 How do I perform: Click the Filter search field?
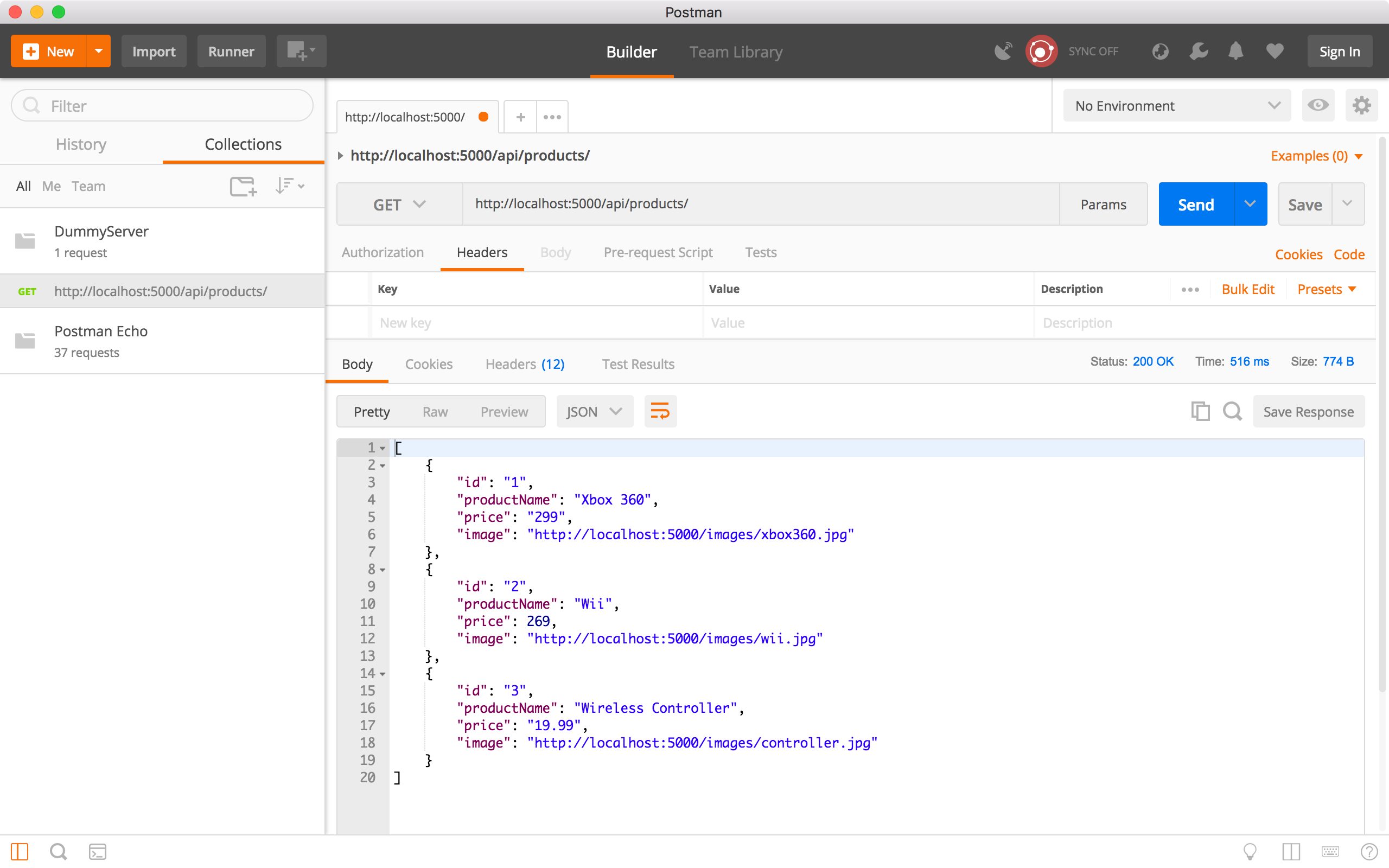click(162, 105)
